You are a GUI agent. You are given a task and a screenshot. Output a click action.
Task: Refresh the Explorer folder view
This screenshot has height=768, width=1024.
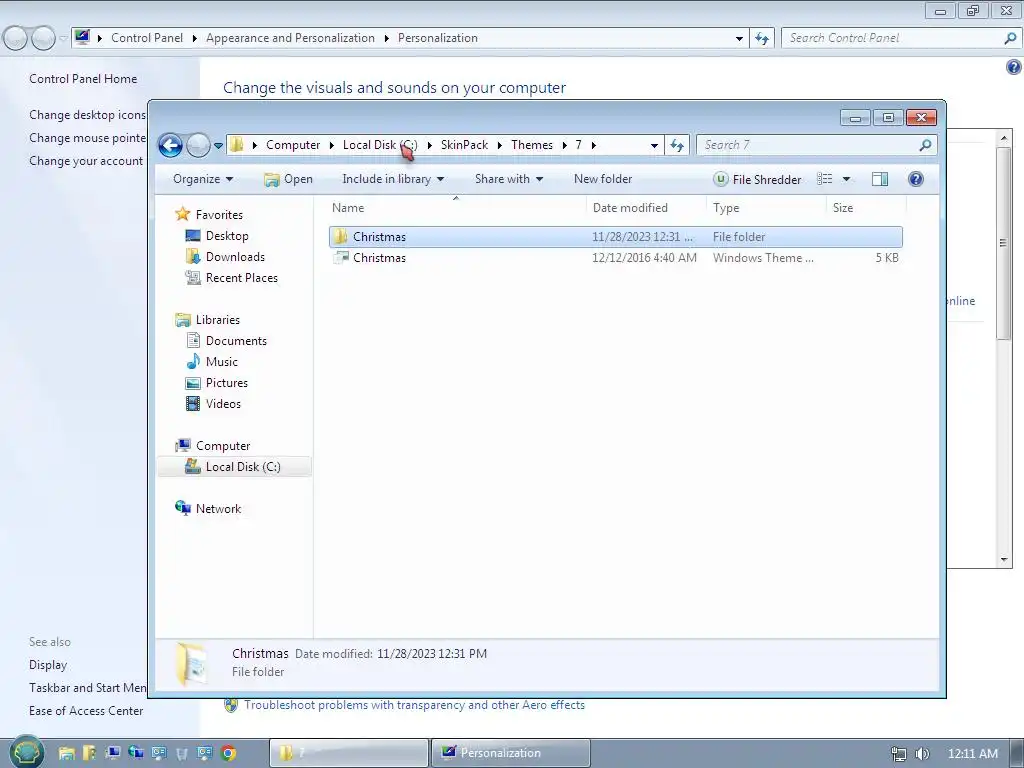tap(677, 145)
